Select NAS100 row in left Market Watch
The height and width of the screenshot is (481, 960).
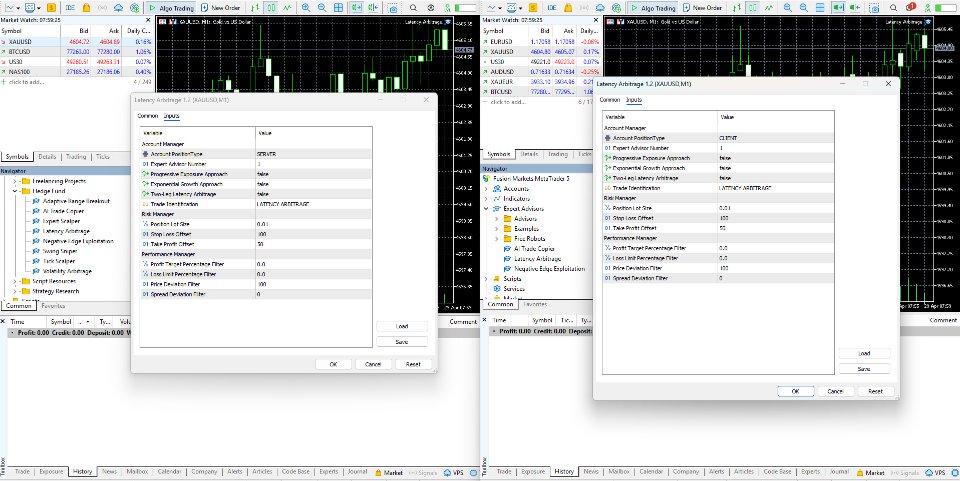[76, 72]
